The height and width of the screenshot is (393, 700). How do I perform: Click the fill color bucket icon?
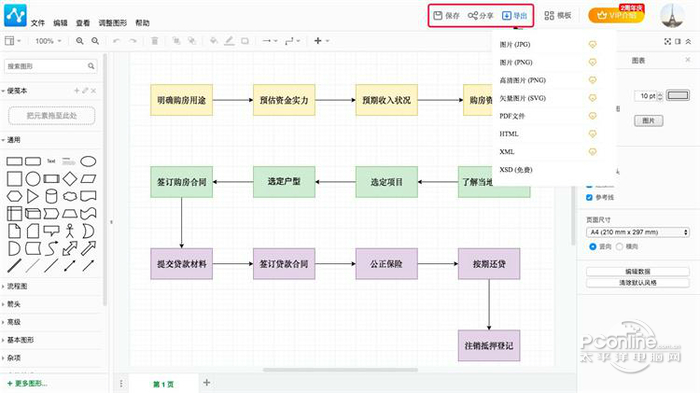coord(214,41)
